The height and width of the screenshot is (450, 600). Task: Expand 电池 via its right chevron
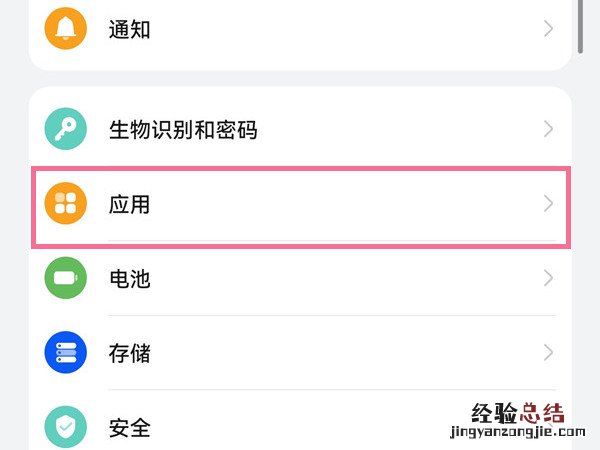click(548, 278)
